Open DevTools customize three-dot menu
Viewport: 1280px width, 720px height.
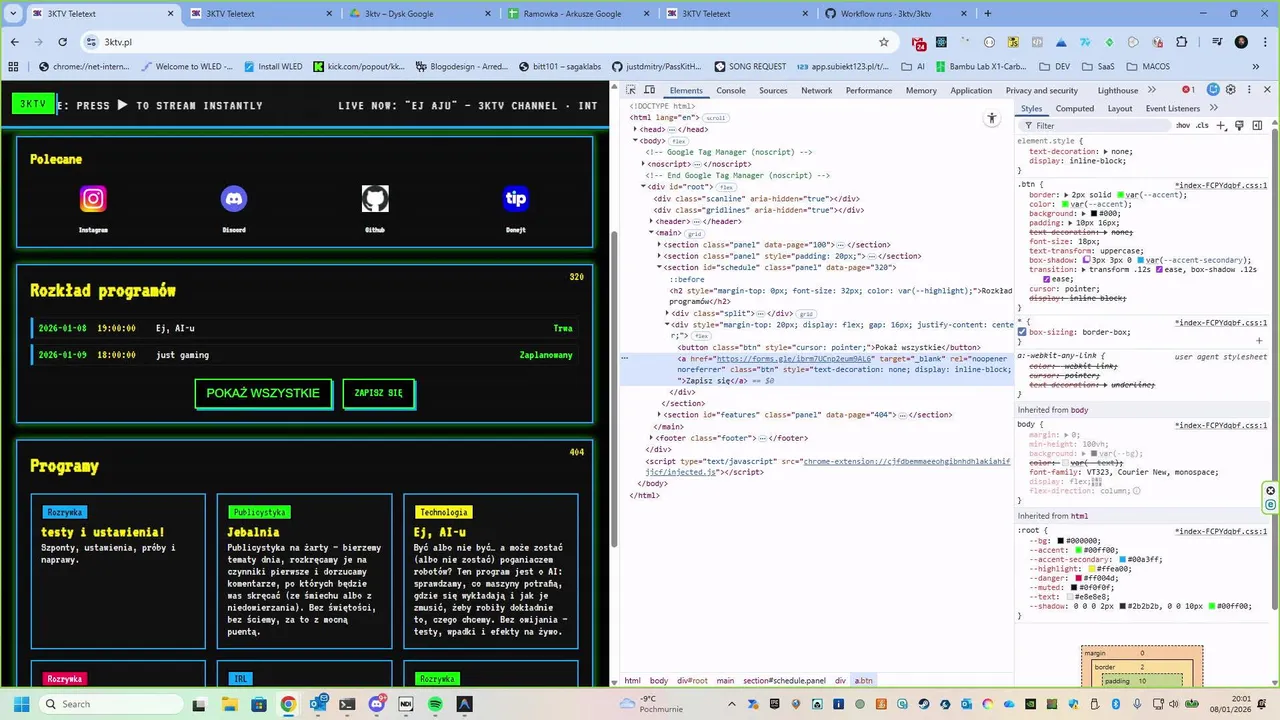(x=1248, y=90)
